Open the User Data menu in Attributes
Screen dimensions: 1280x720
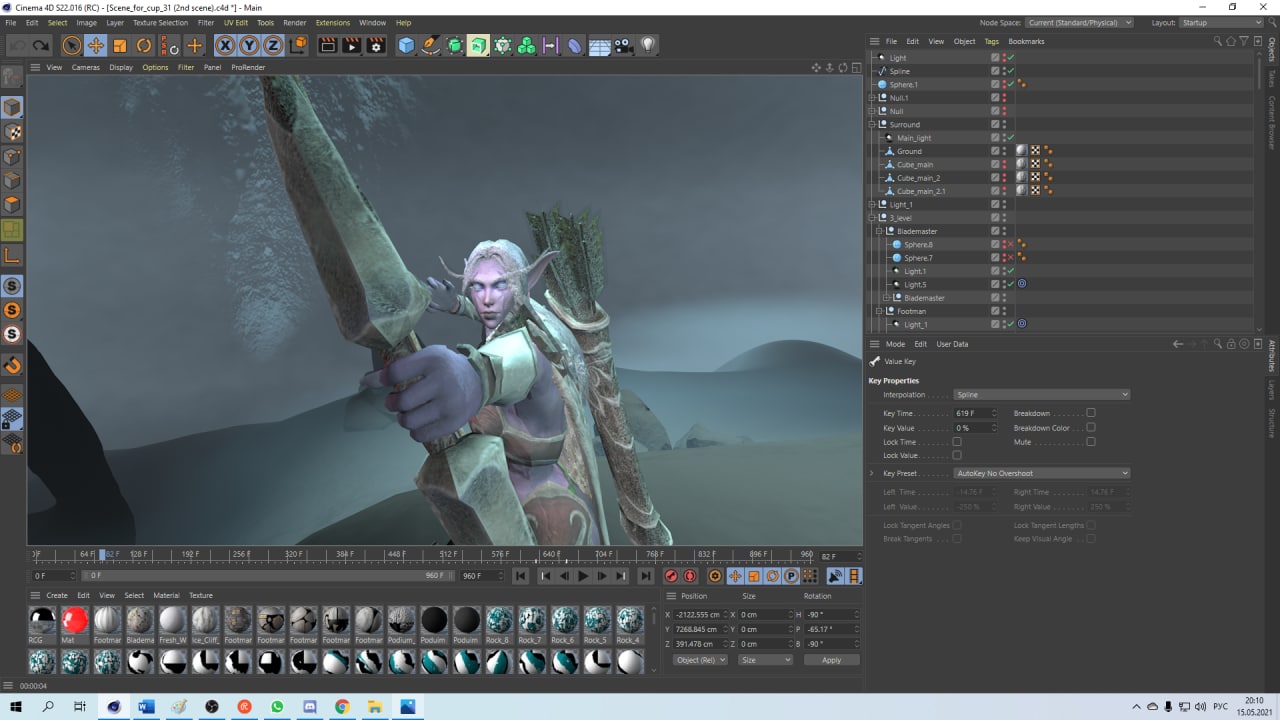pyautogui.click(x=952, y=344)
